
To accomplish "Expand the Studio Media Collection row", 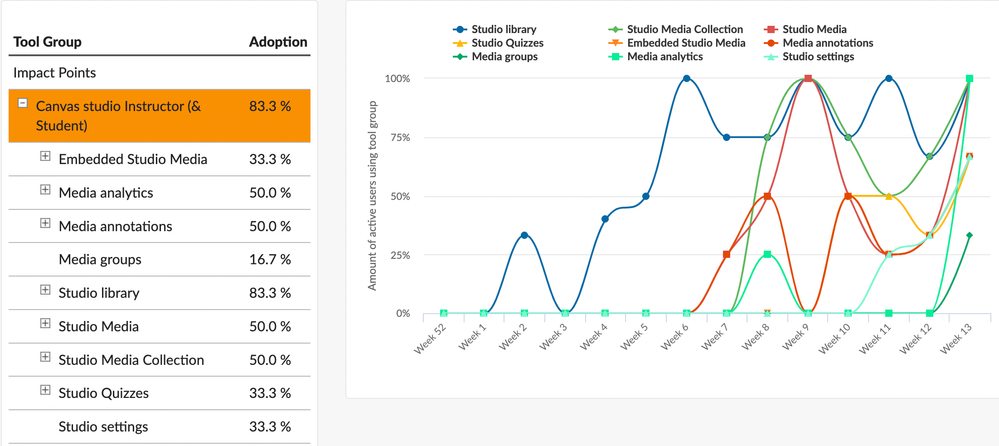I will 45,358.
